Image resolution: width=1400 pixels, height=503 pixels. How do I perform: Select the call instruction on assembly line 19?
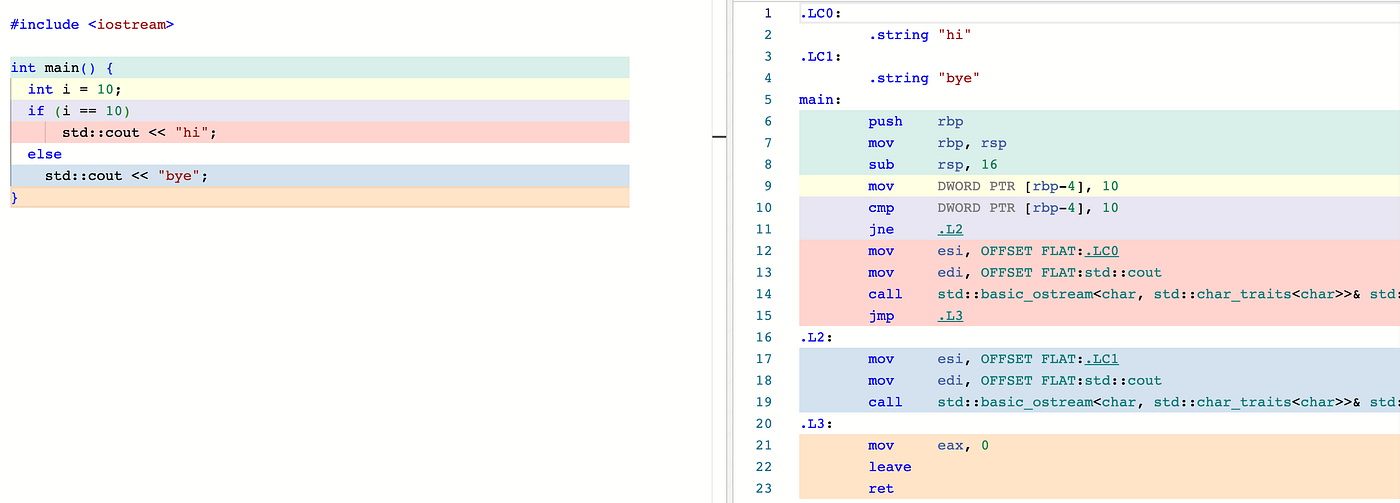(1134, 402)
